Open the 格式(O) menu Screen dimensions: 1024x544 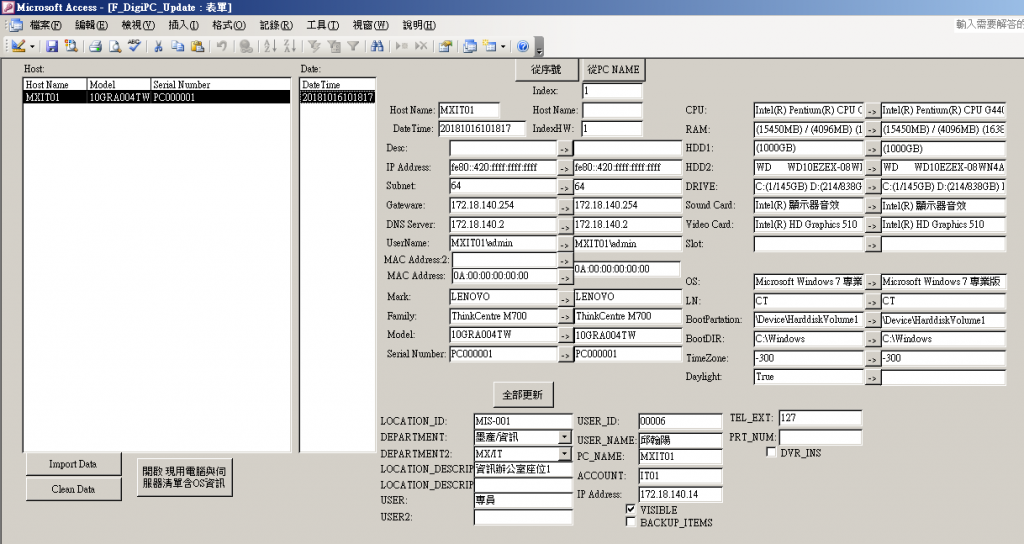pos(229,25)
